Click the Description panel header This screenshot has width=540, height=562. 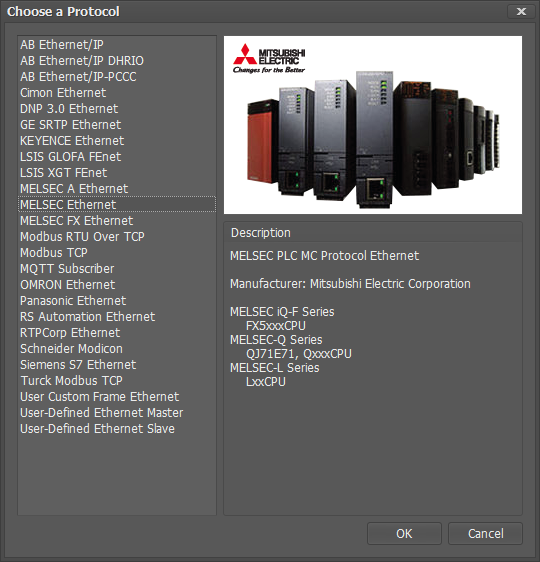373,233
